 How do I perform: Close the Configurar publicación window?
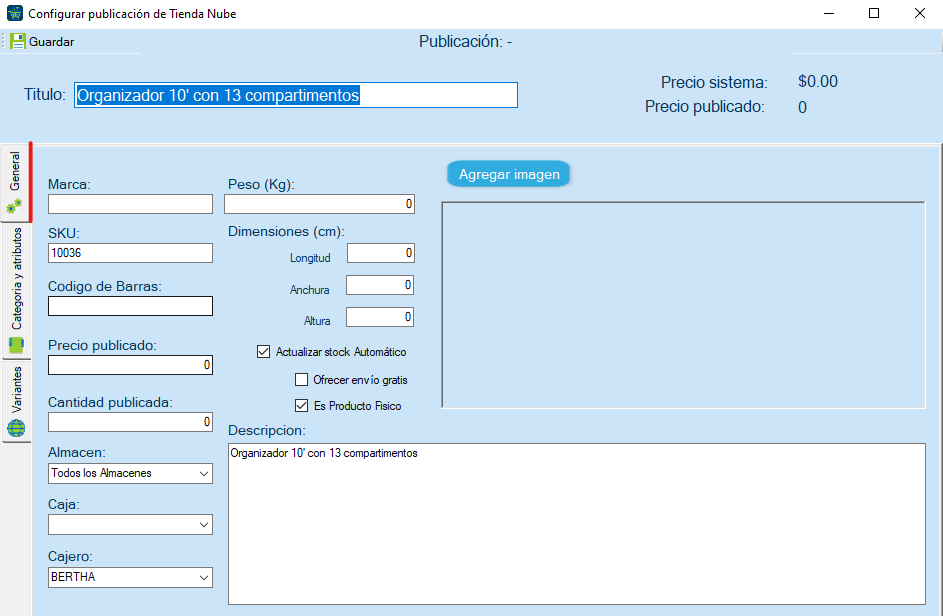tap(920, 13)
